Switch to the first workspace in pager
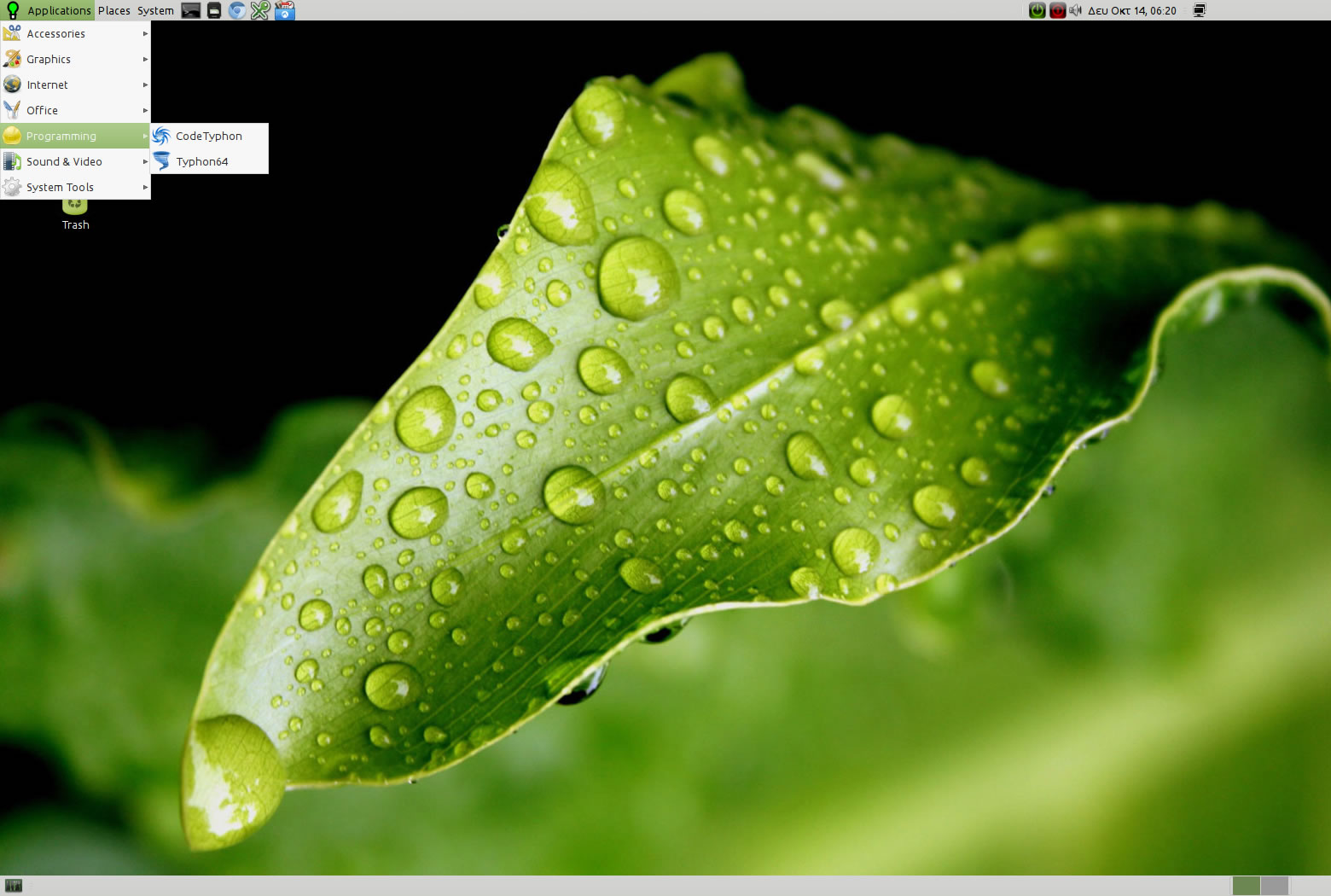 pos(1246,886)
